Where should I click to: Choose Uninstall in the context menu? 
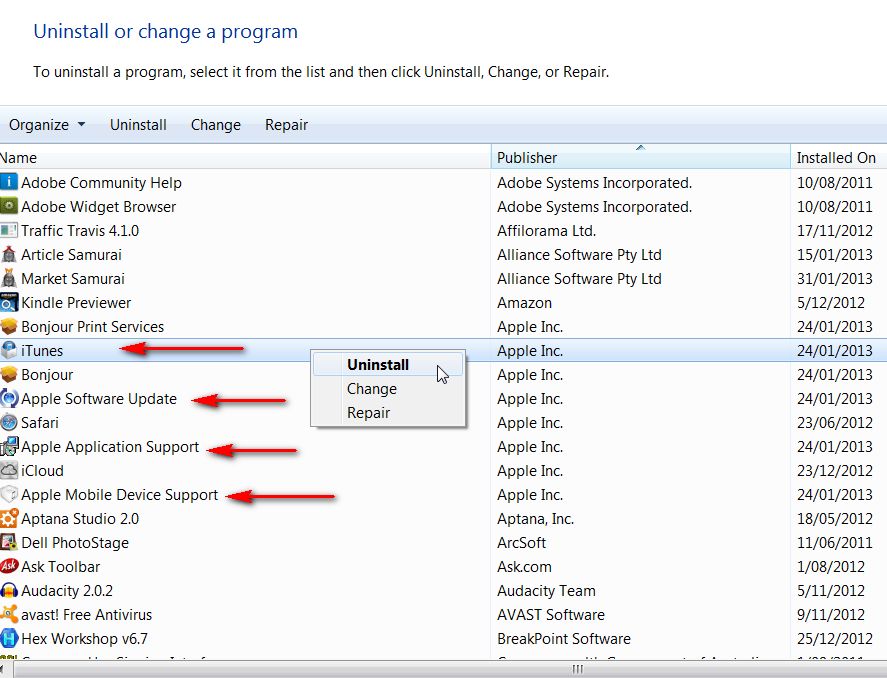click(x=388, y=365)
